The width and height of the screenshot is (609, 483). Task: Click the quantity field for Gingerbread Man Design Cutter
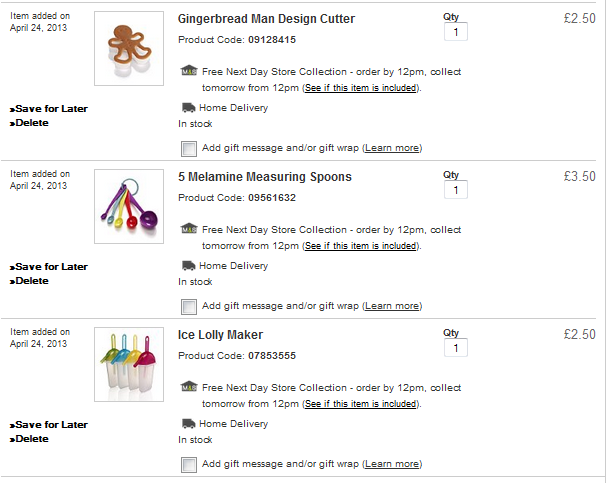pyautogui.click(x=456, y=33)
